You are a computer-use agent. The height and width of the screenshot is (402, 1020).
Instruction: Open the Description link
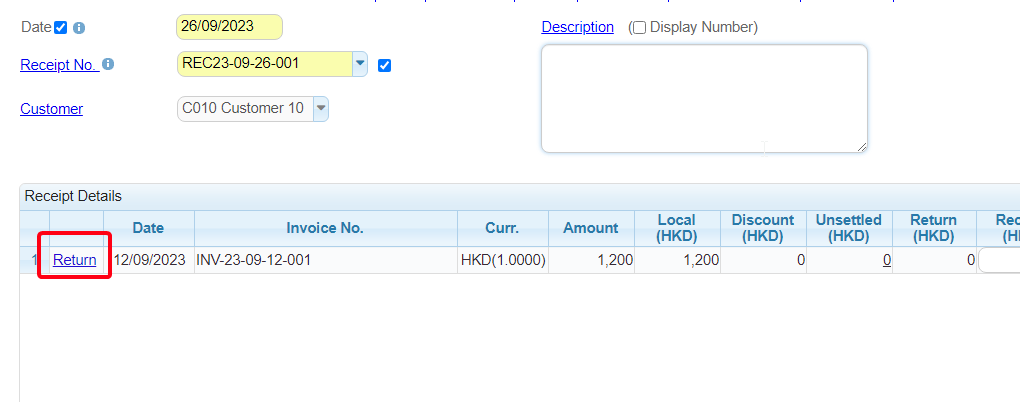coord(577,27)
